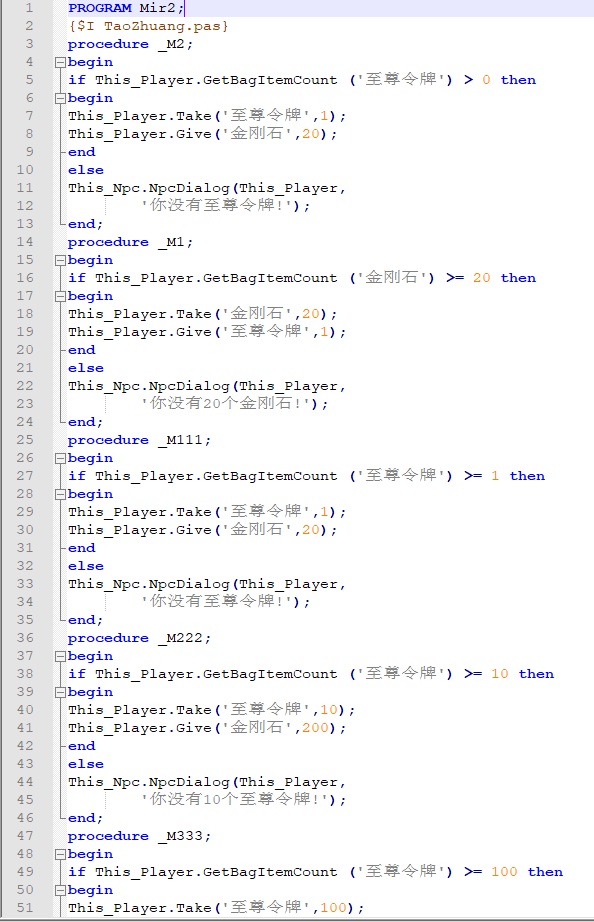This screenshot has height=922, width=594.
Task: Collapse the begin block at line 6
Action: pyautogui.click(x=60, y=98)
